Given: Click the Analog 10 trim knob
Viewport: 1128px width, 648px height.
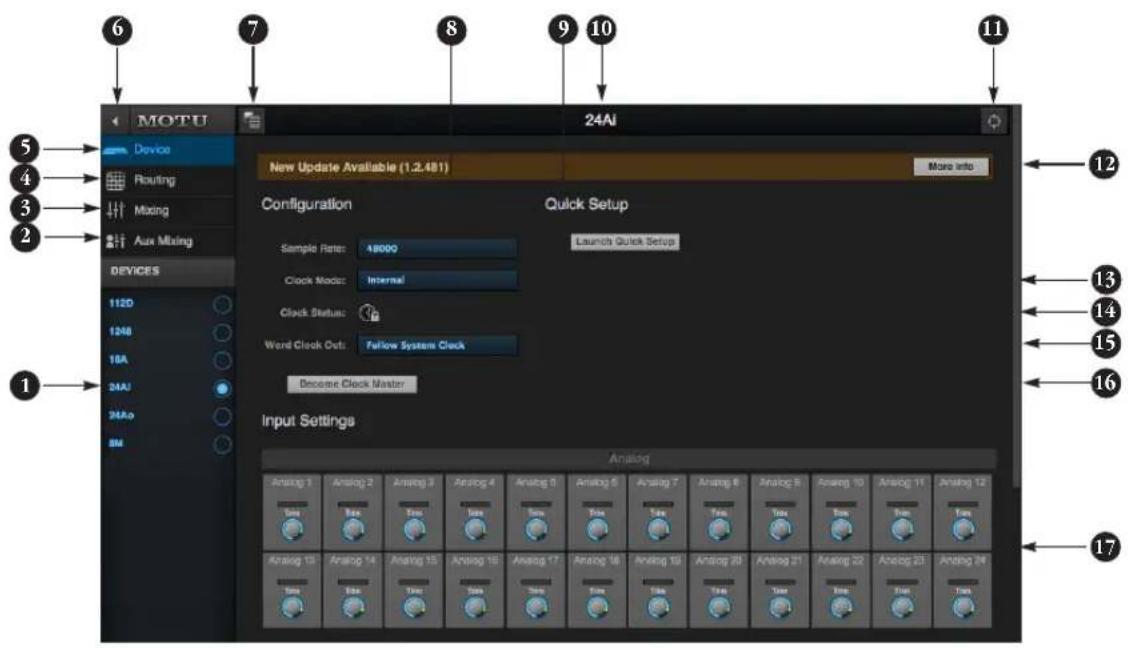Looking at the screenshot, I should coord(841,531).
